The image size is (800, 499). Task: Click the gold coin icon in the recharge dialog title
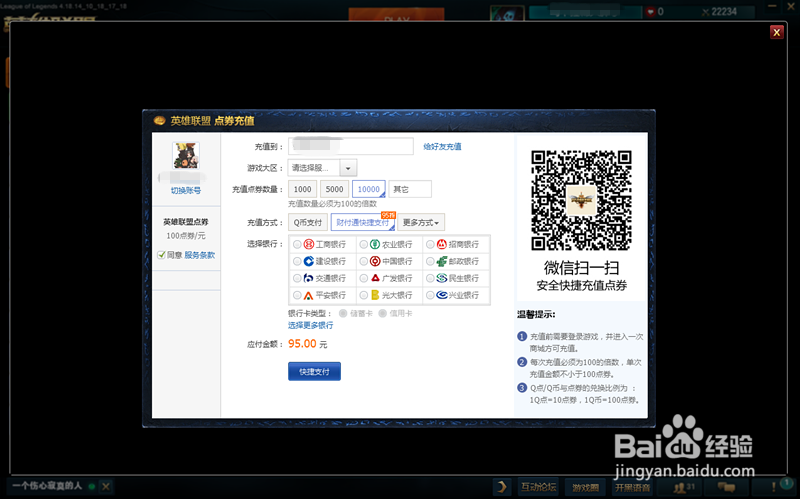(160, 120)
